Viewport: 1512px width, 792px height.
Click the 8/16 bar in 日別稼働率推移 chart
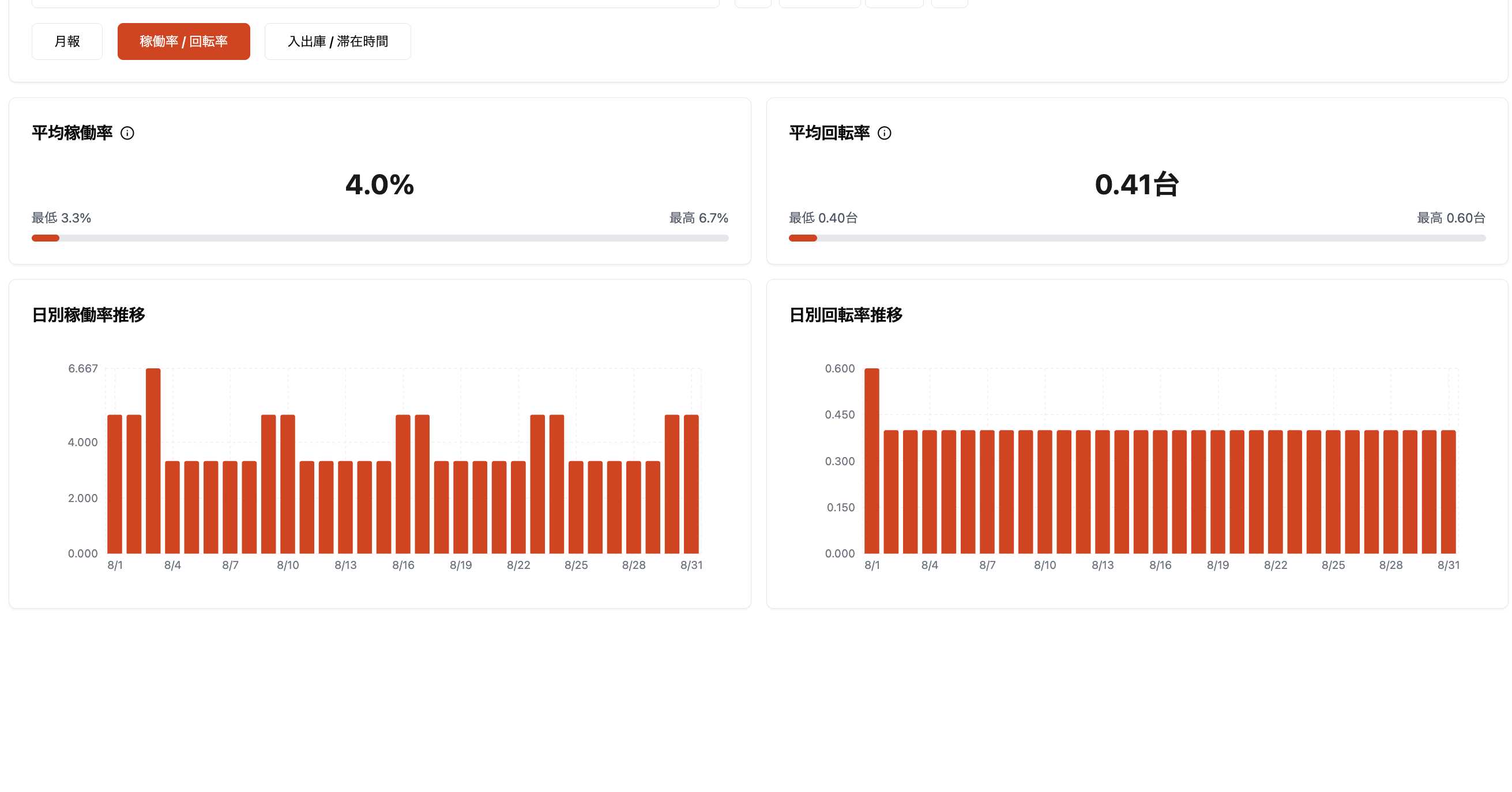(403, 484)
